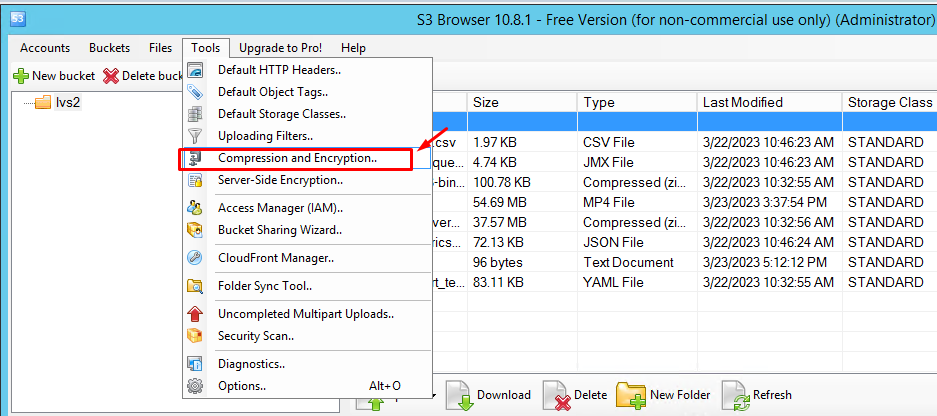
Task: Open Options from Tools menu
Action: click(307, 386)
